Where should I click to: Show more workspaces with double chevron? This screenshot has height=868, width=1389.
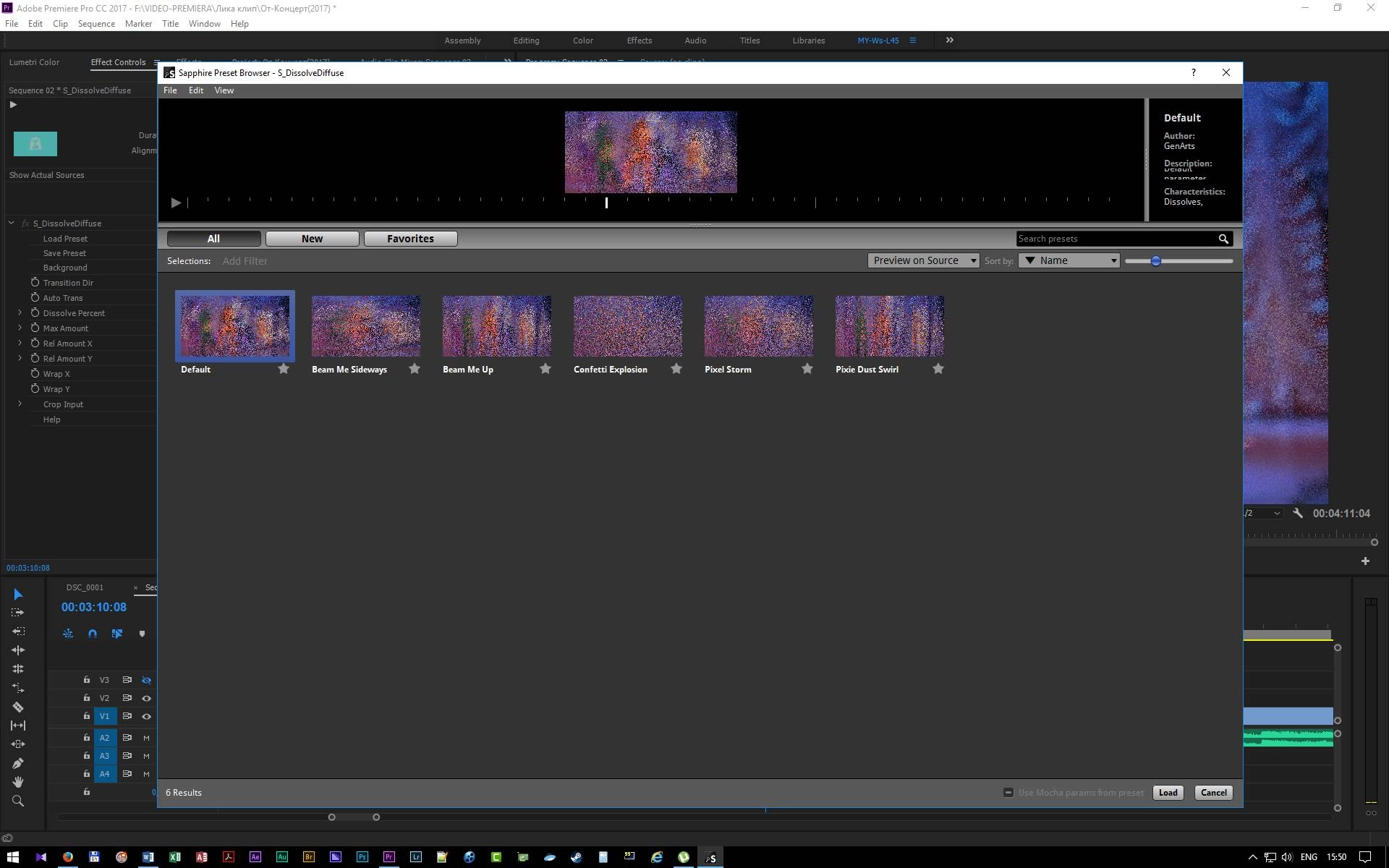click(x=950, y=41)
